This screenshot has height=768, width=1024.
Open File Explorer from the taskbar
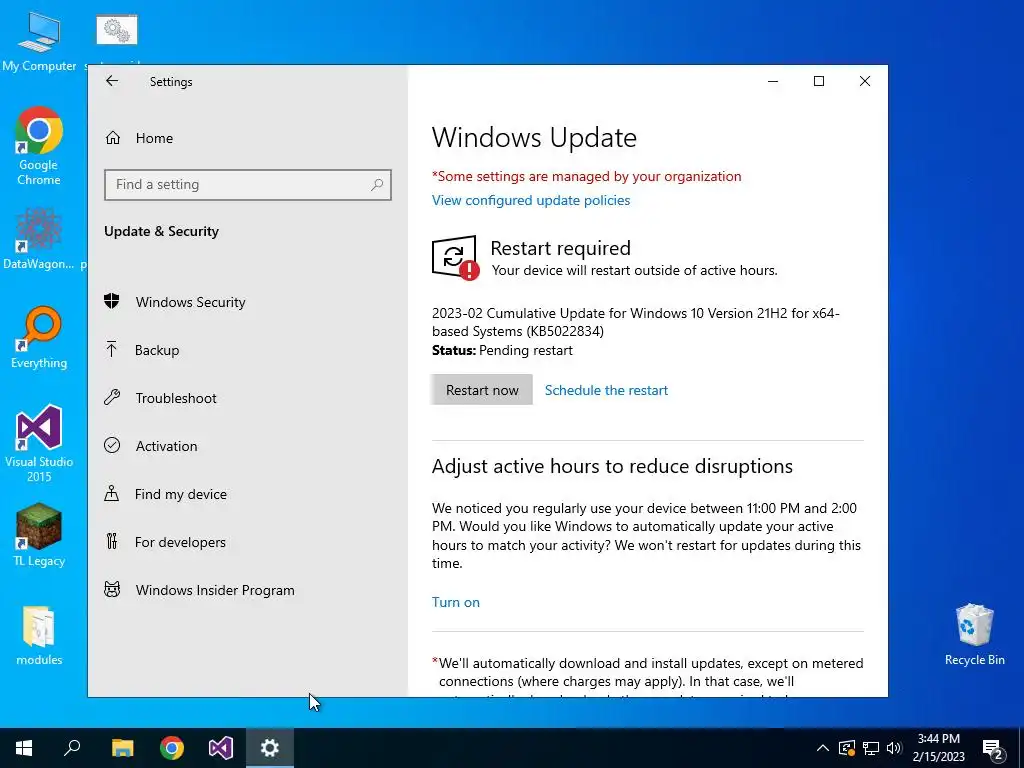pos(122,748)
